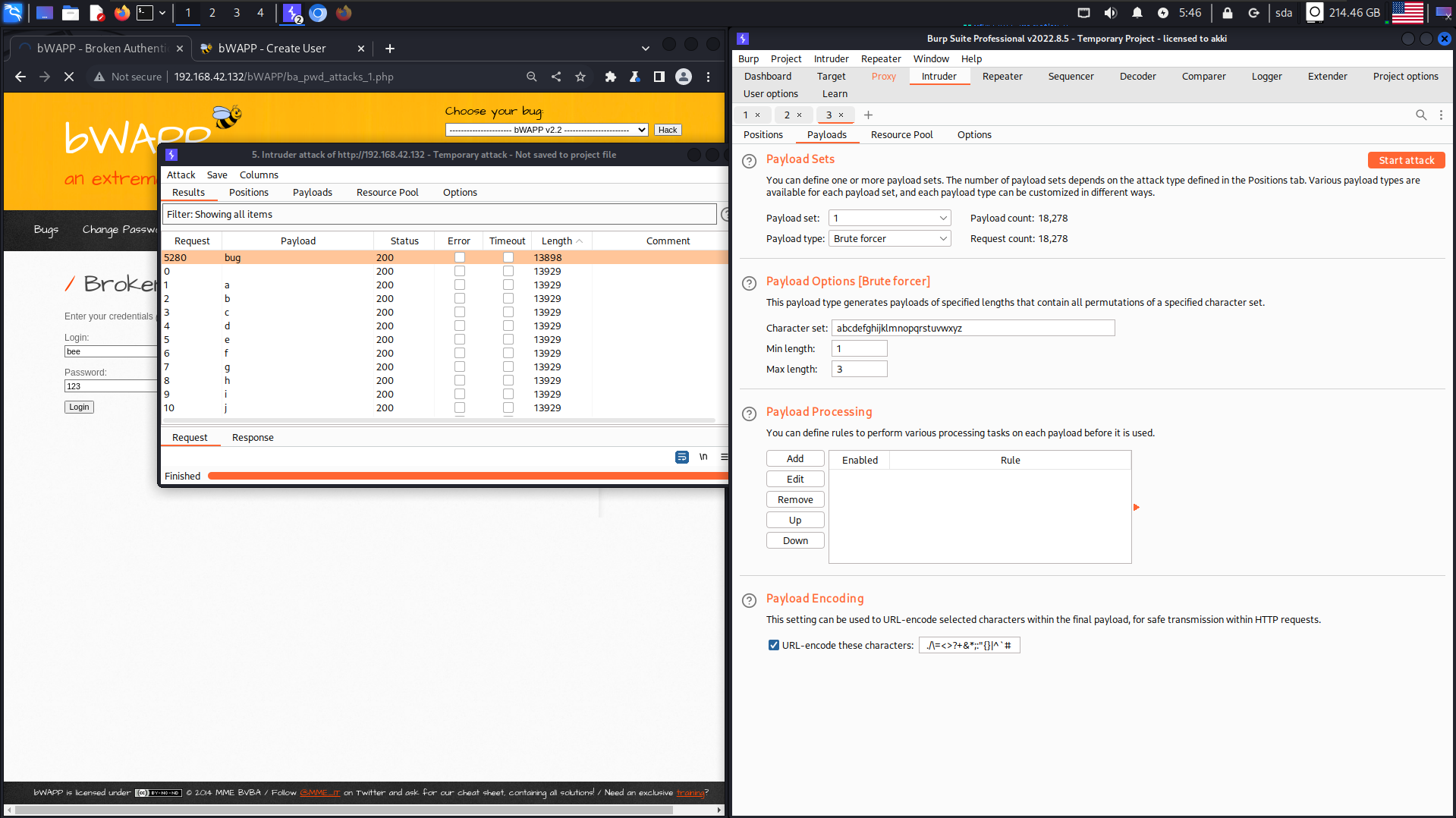The image size is (1456, 818).
Task: Switch to the Response tab
Action: click(x=253, y=438)
